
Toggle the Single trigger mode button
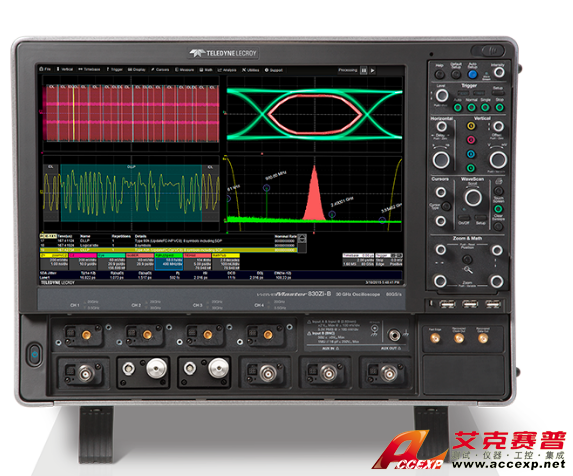(x=485, y=107)
